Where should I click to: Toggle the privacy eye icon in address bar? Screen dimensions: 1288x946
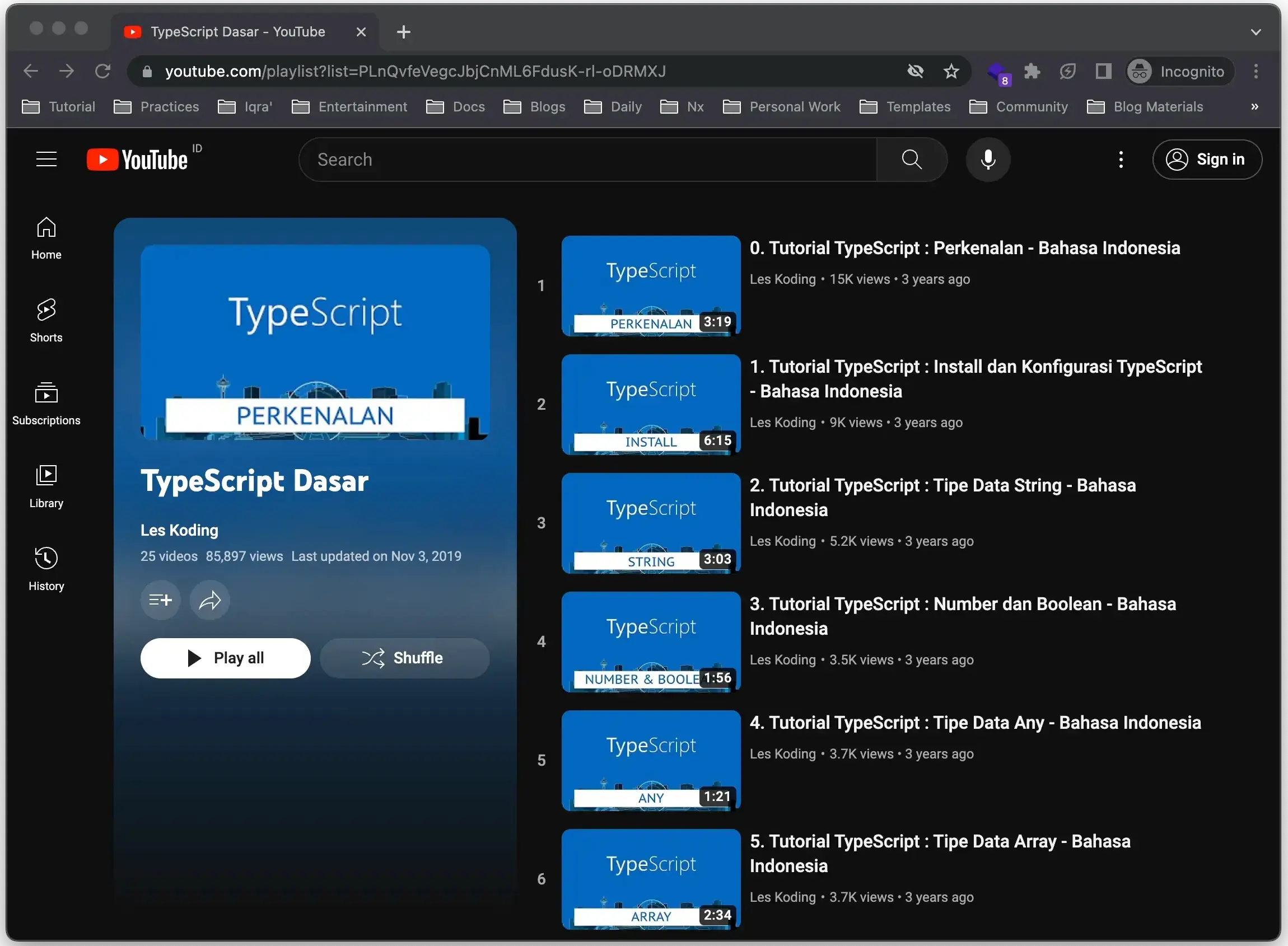[916, 71]
